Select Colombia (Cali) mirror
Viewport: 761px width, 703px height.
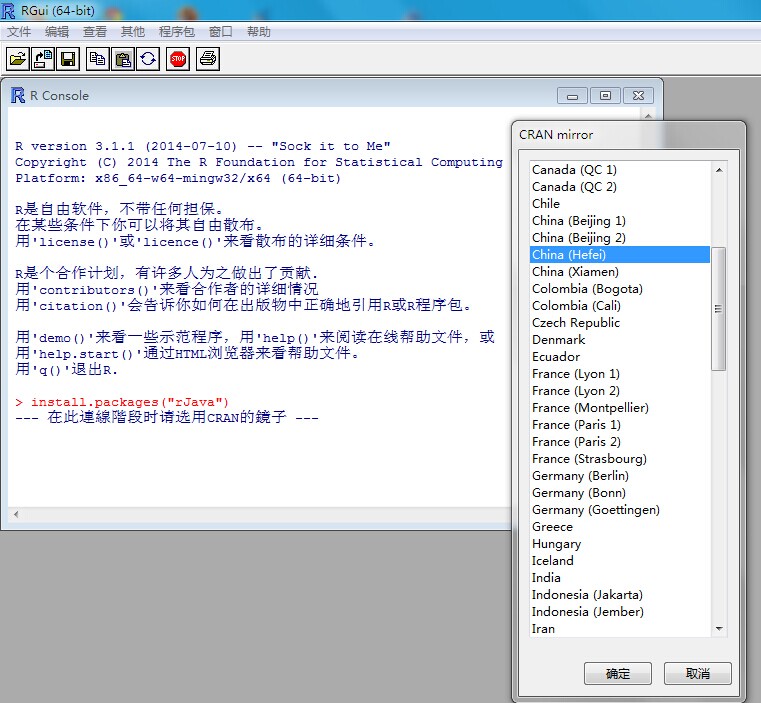(620, 306)
